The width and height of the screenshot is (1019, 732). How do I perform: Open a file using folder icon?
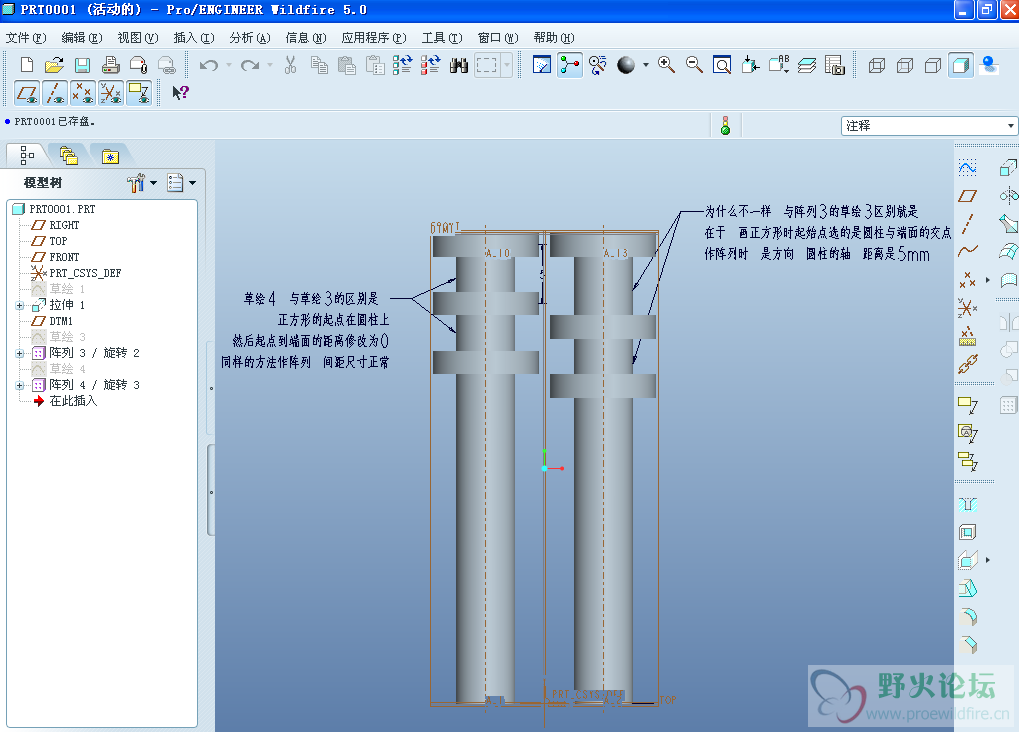55,65
